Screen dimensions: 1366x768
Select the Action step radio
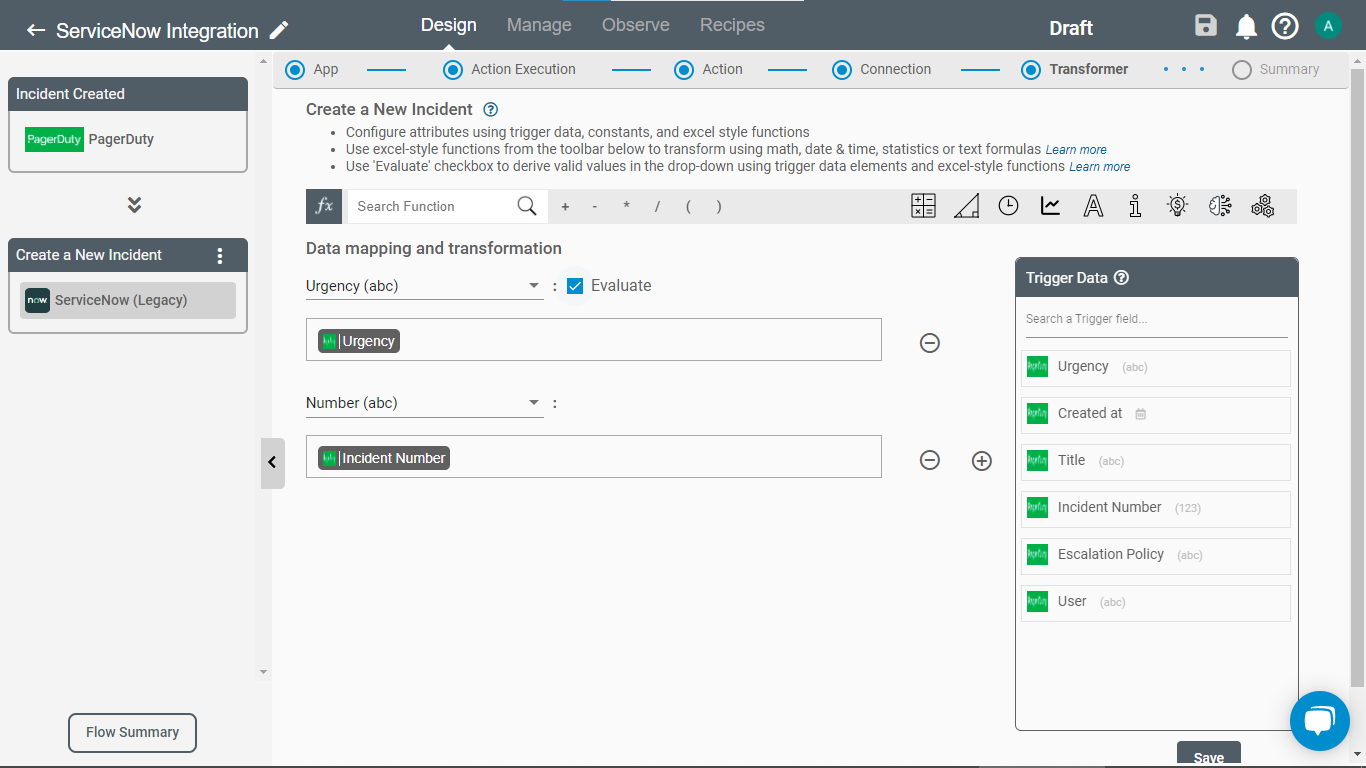click(684, 70)
